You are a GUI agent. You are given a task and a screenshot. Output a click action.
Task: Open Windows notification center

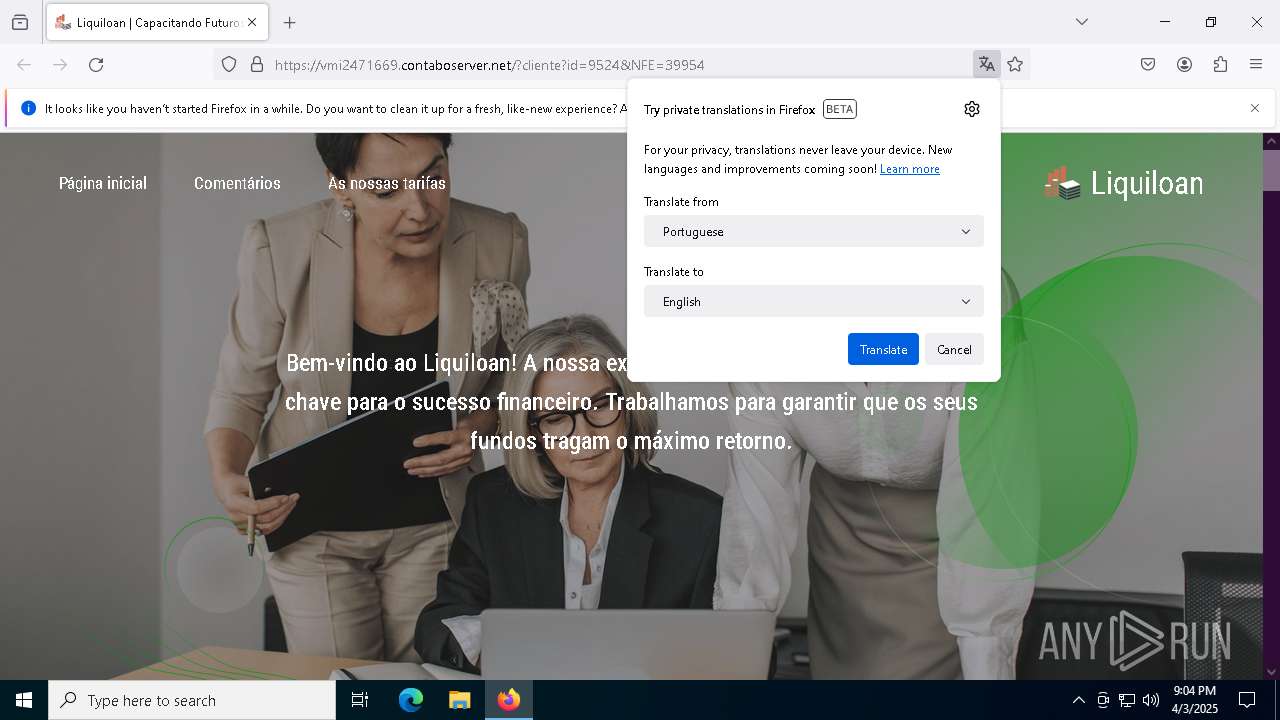coord(1247,700)
